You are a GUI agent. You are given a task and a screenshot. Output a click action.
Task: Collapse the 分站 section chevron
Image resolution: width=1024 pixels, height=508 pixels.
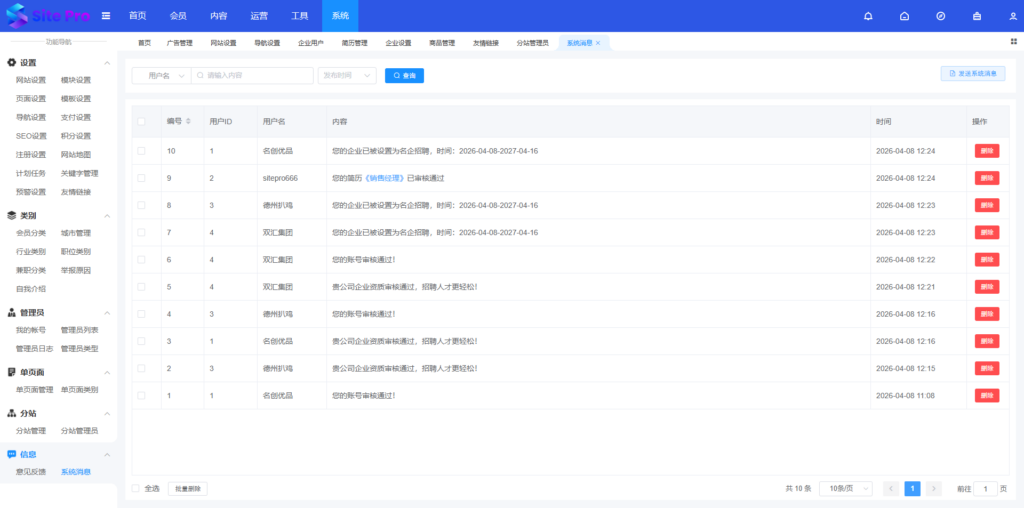point(107,413)
